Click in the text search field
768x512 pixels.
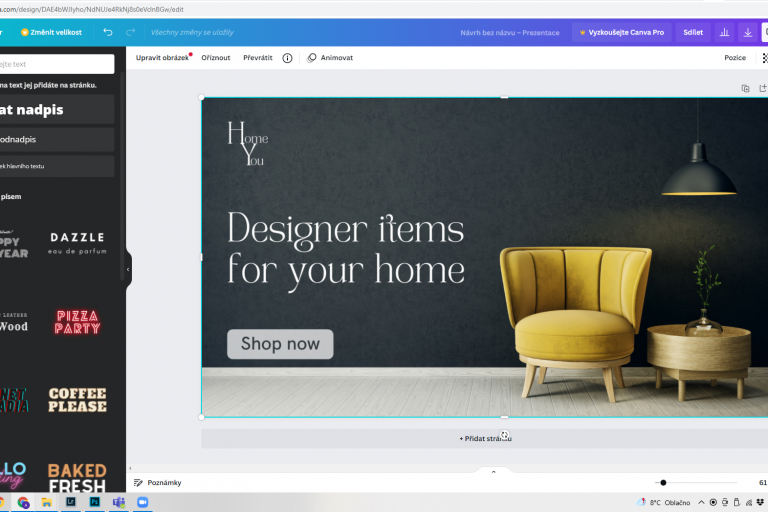coord(56,64)
